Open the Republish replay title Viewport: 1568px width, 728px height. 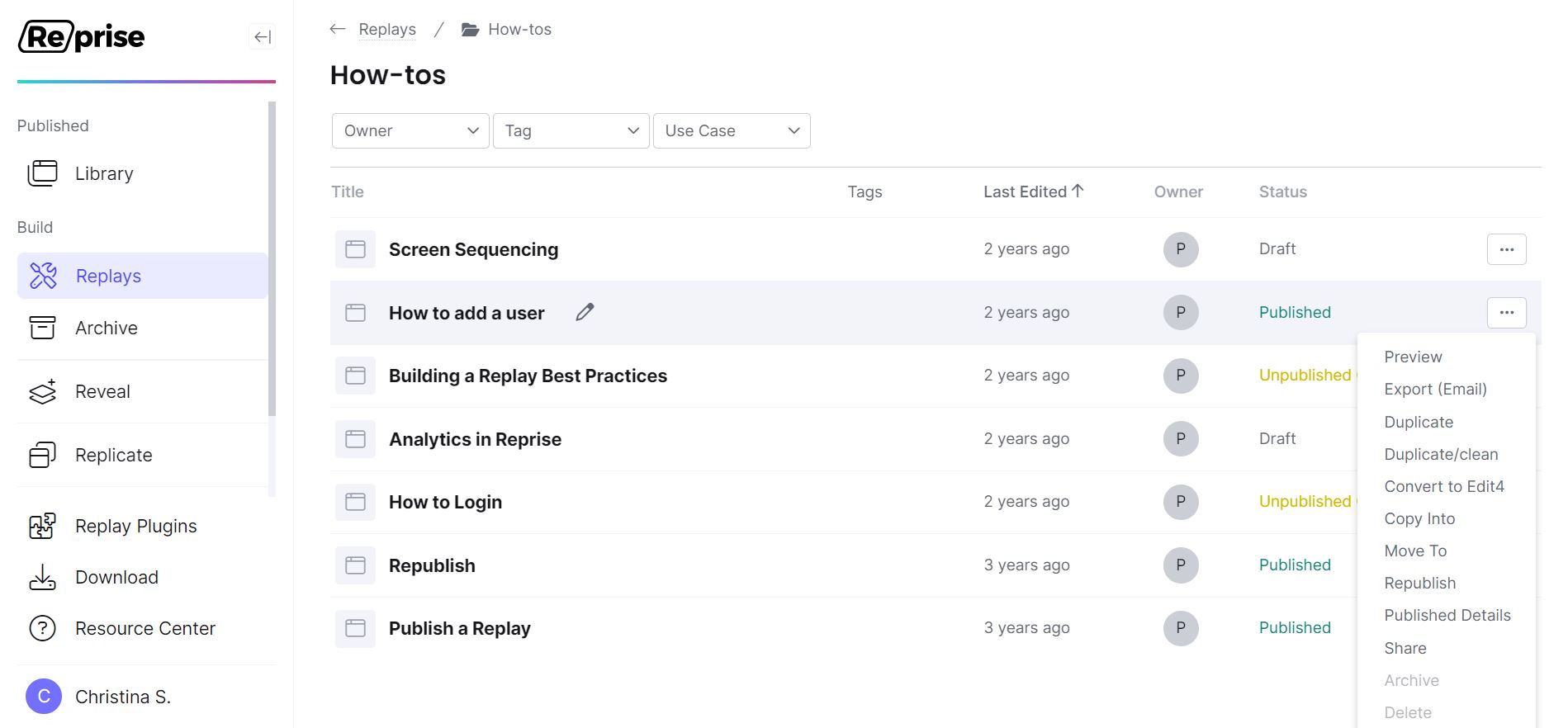(x=432, y=565)
